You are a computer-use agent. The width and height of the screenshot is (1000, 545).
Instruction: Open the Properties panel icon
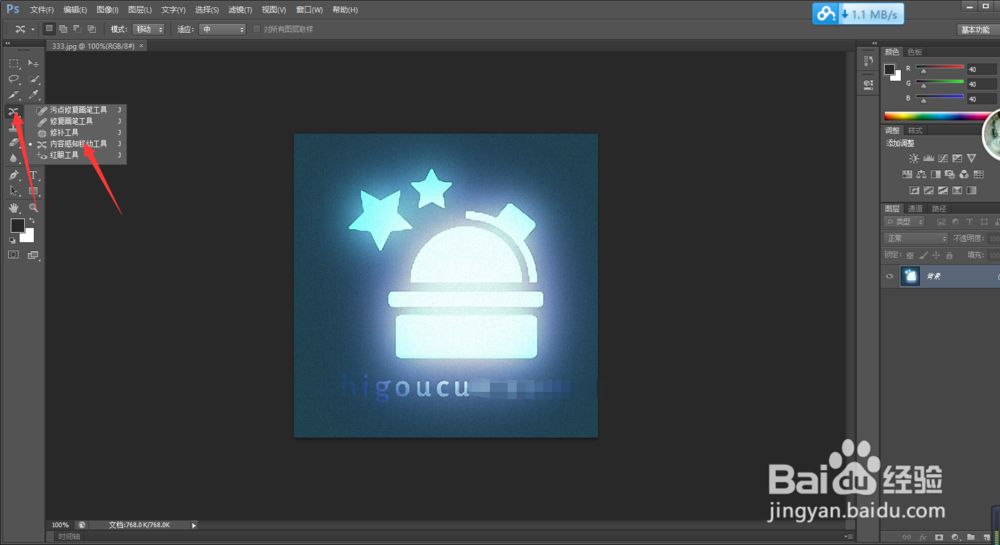pyautogui.click(x=868, y=84)
